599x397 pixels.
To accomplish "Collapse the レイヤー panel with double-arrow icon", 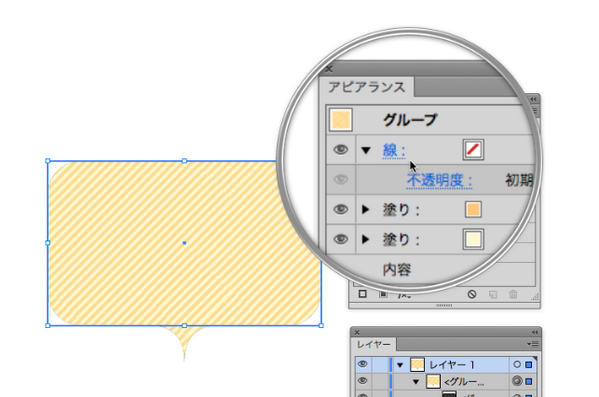I will pos(534,332).
